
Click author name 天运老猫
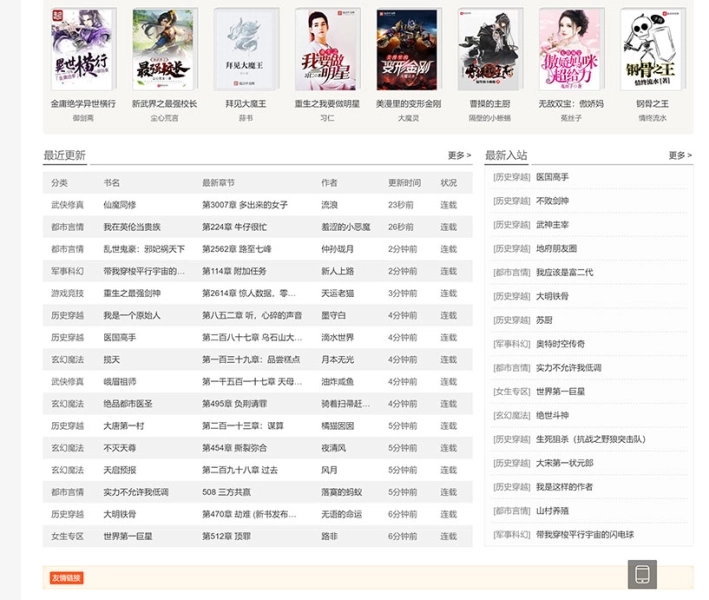pos(338,293)
